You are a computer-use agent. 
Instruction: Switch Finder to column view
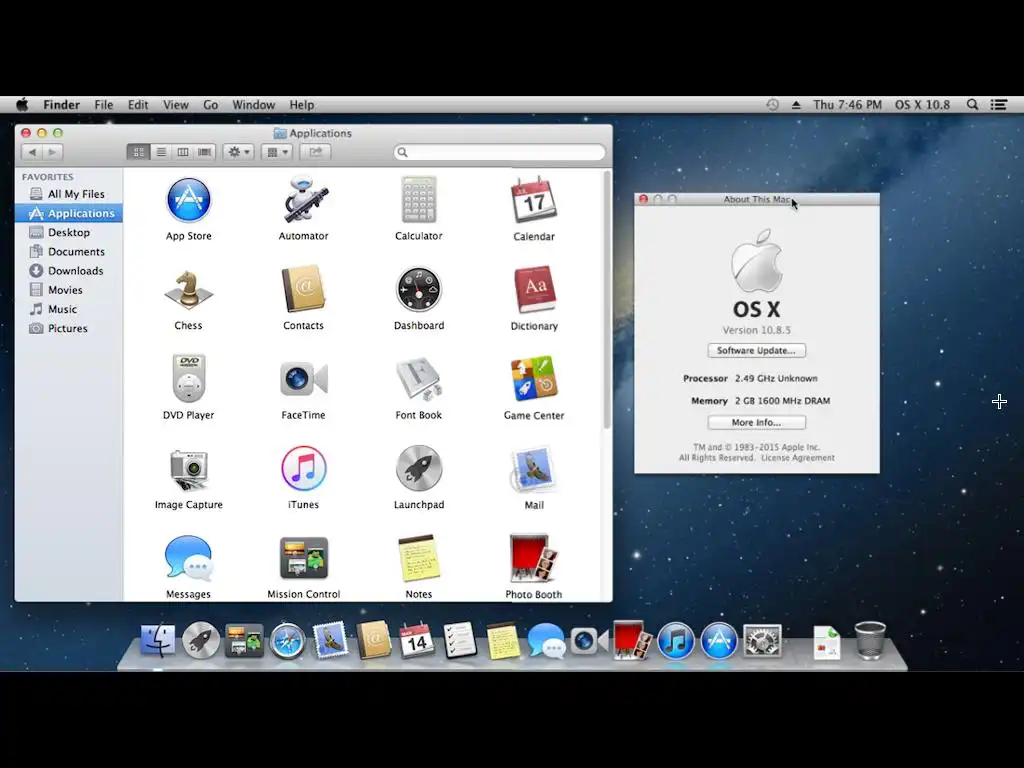point(183,152)
